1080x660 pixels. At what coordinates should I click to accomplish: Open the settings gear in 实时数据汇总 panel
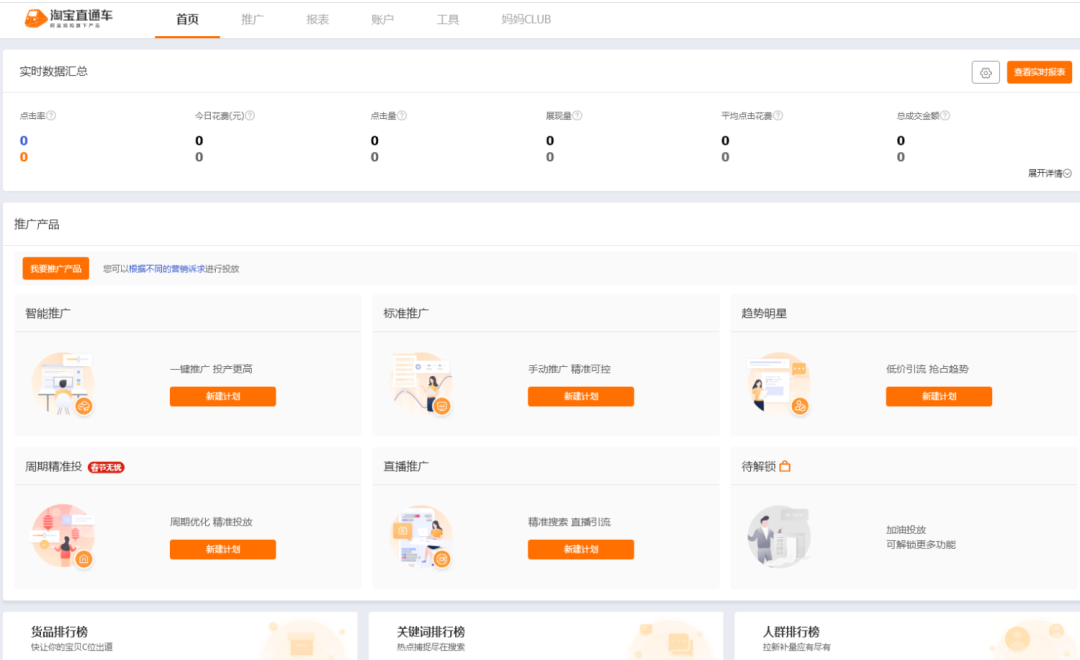[x=985, y=72]
